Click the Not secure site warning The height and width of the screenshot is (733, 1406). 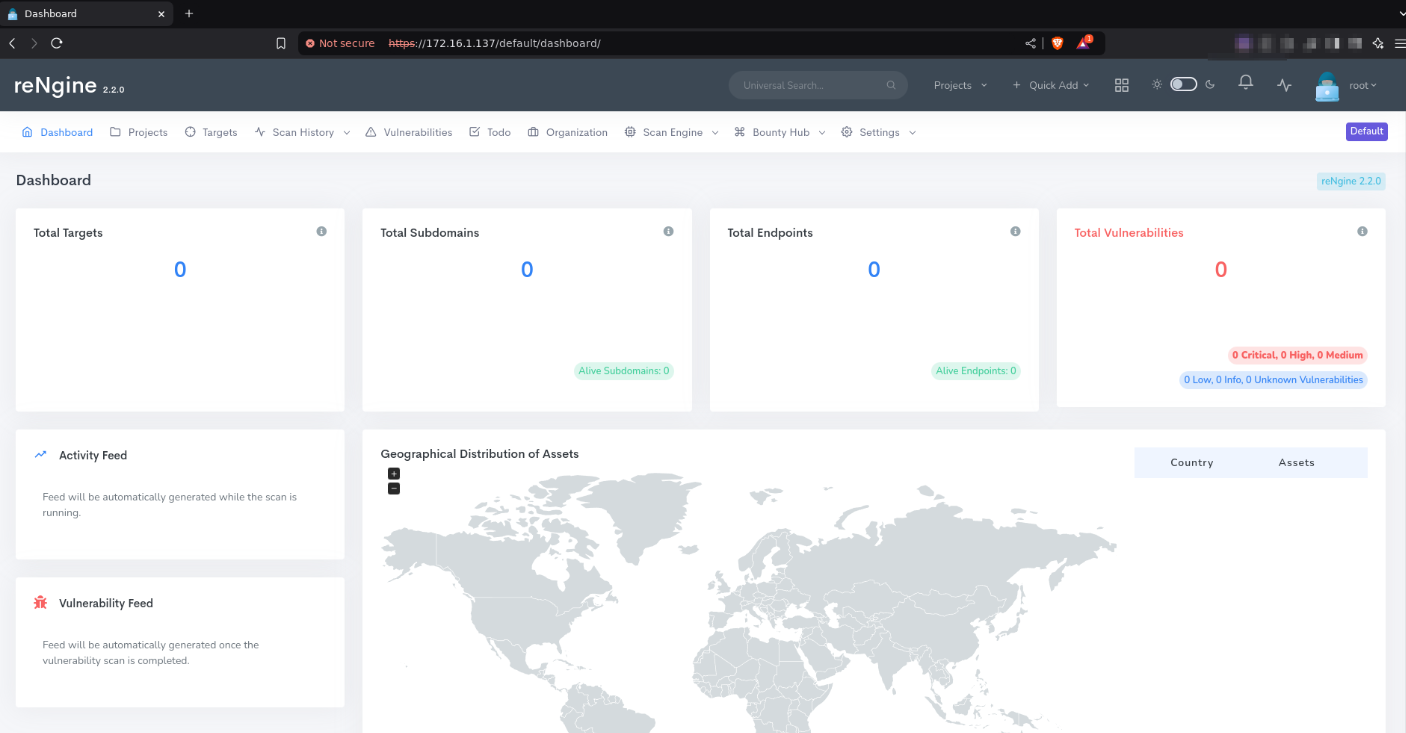pyautogui.click(x=340, y=43)
